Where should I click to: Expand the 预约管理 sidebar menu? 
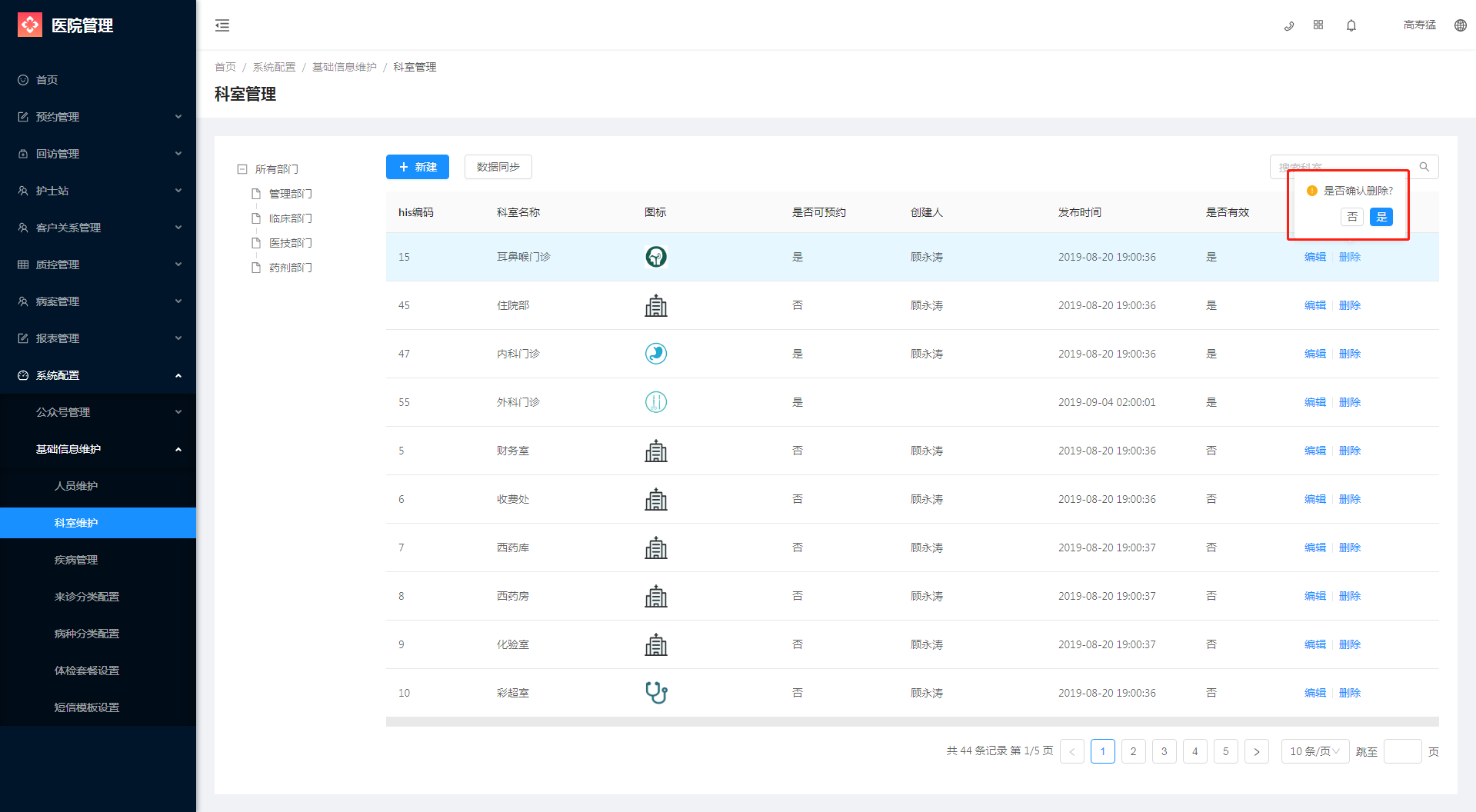pyautogui.click(x=98, y=117)
